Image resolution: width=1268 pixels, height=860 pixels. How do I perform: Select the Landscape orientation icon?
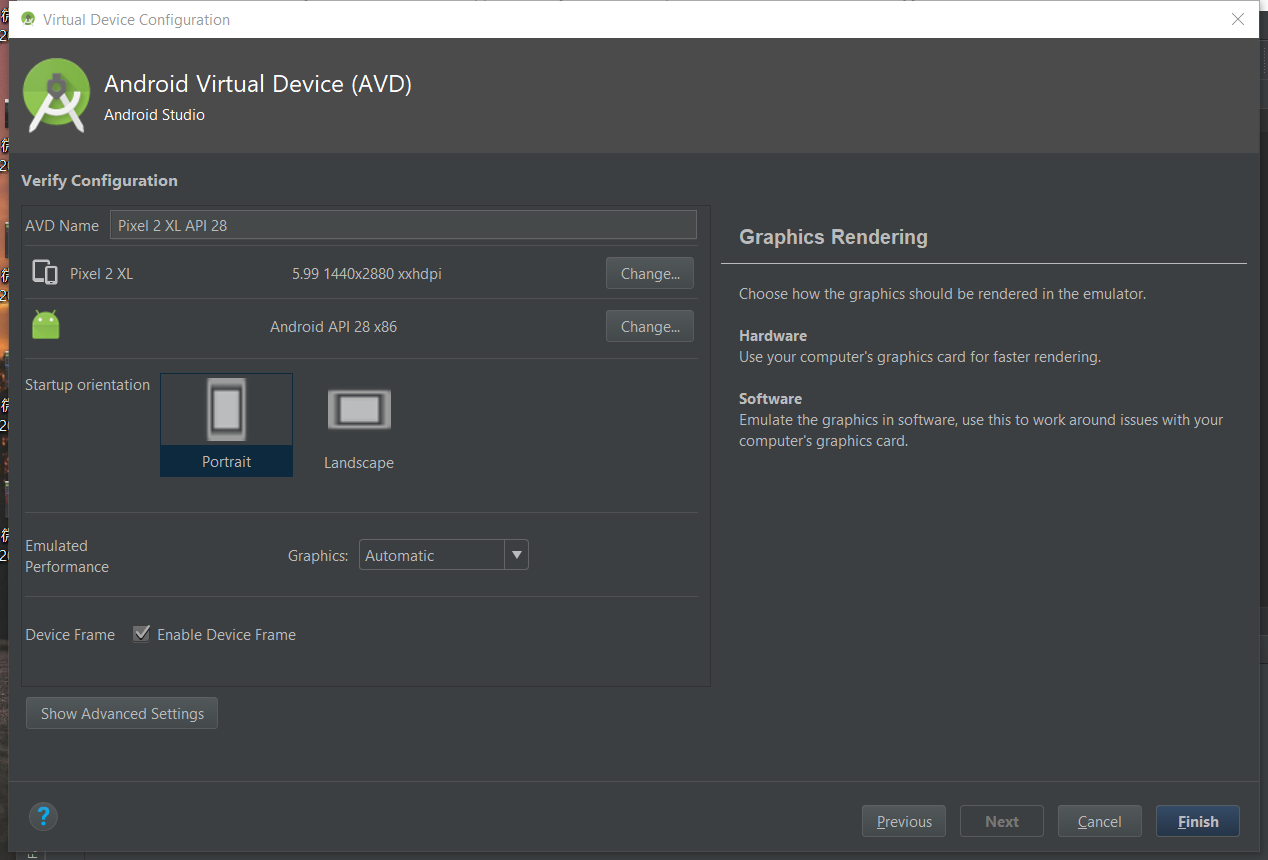359,409
